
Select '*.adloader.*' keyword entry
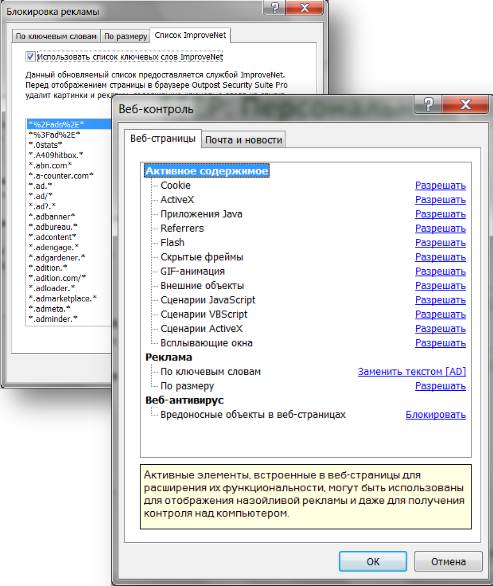52,288
